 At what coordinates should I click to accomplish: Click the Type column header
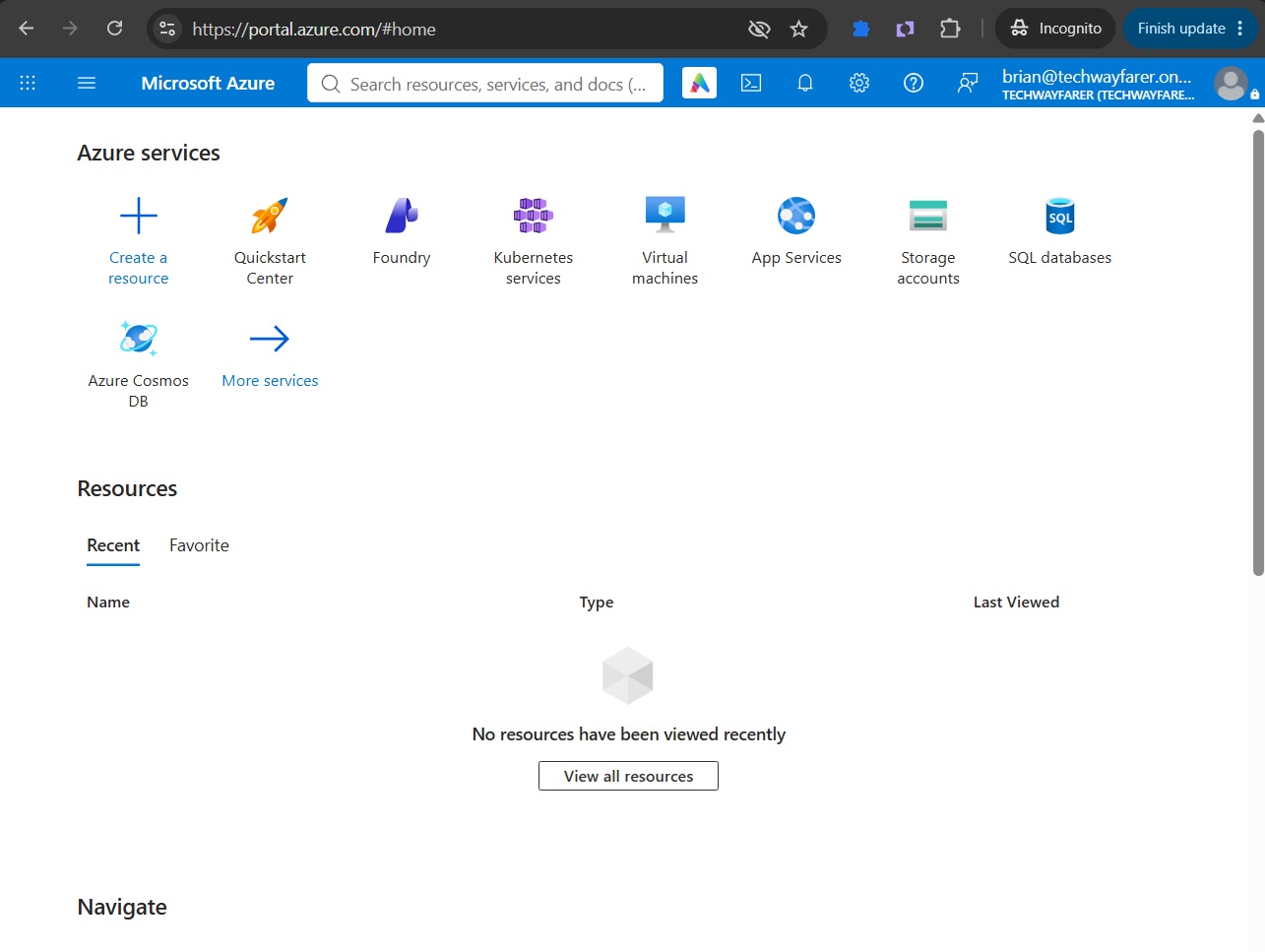(x=597, y=603)
